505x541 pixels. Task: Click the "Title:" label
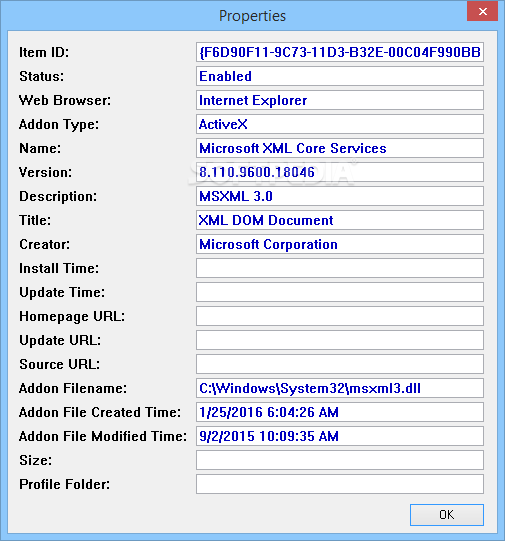[35, 220]
